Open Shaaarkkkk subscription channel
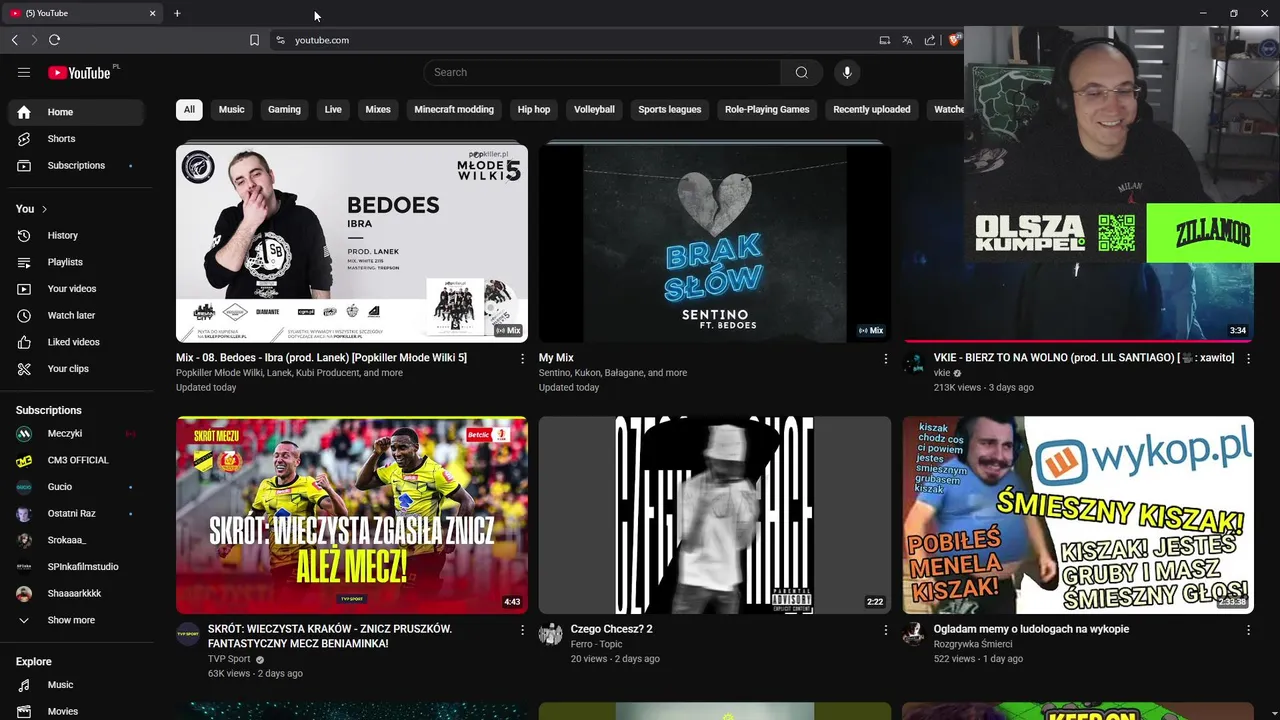 click(76, 593)
